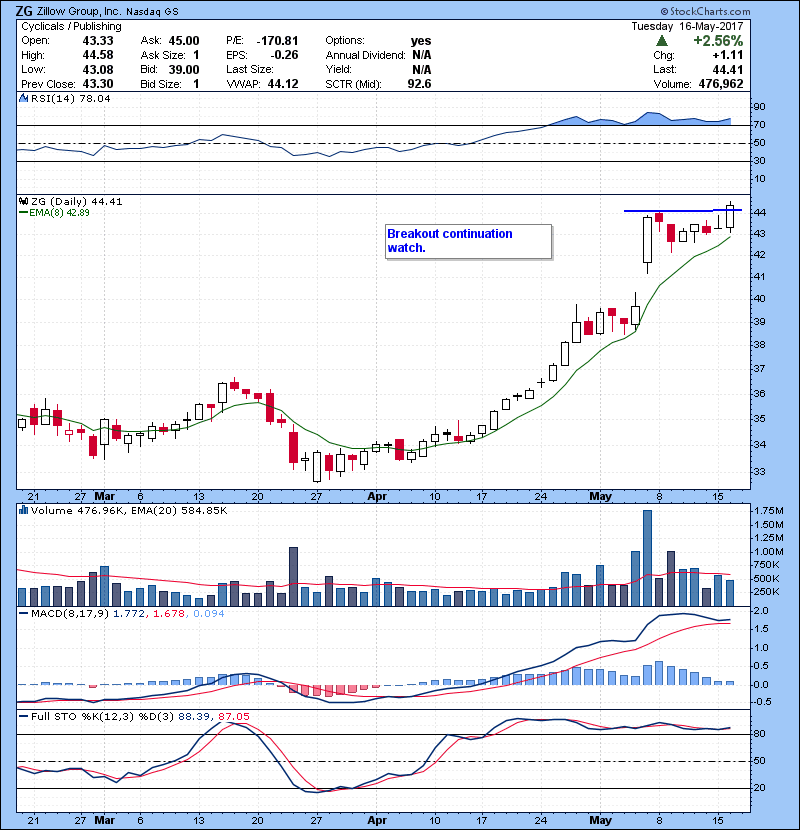
Task: Click the stochastic %D value 87.05
Action: 233,717
